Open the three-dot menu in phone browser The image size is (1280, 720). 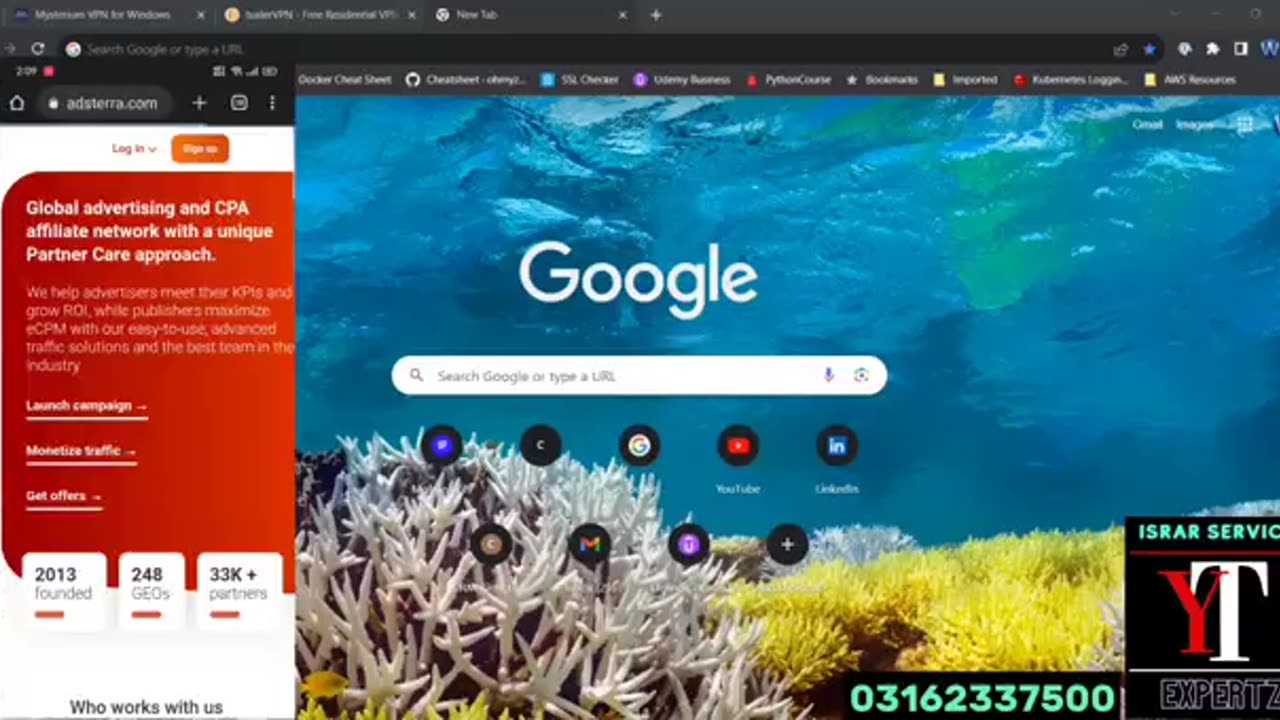click(272, 103)
